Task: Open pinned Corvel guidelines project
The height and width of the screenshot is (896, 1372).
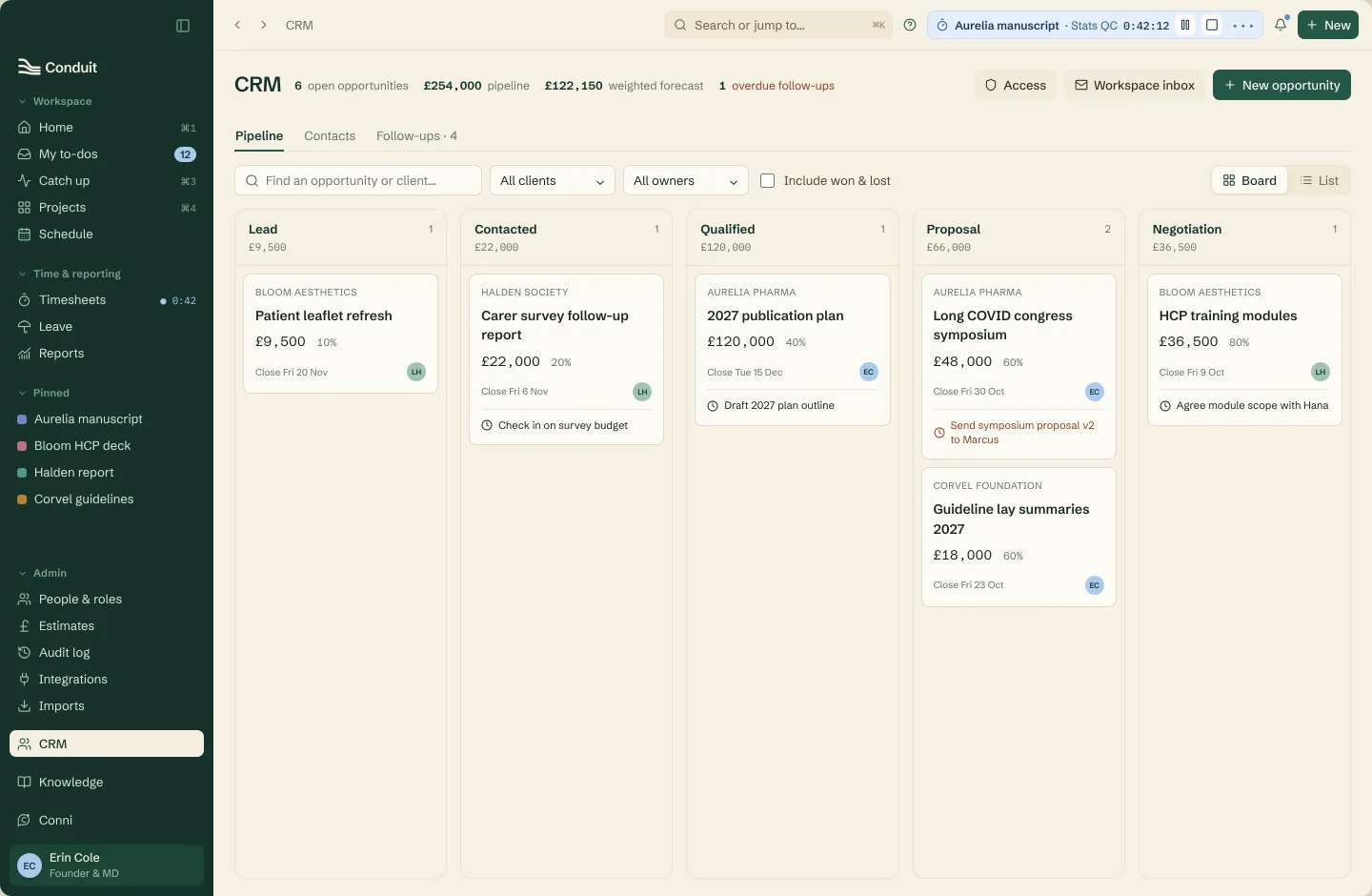Action: [x=107, y=499]
